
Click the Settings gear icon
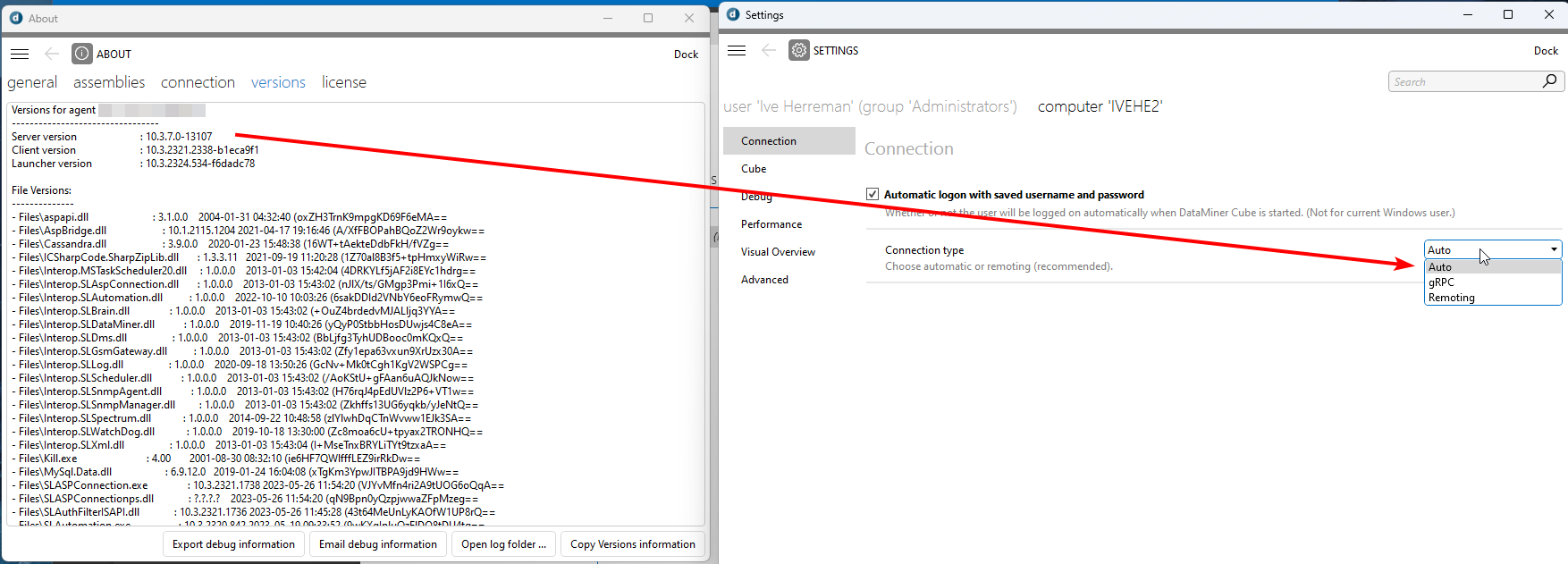coord(799,50)
